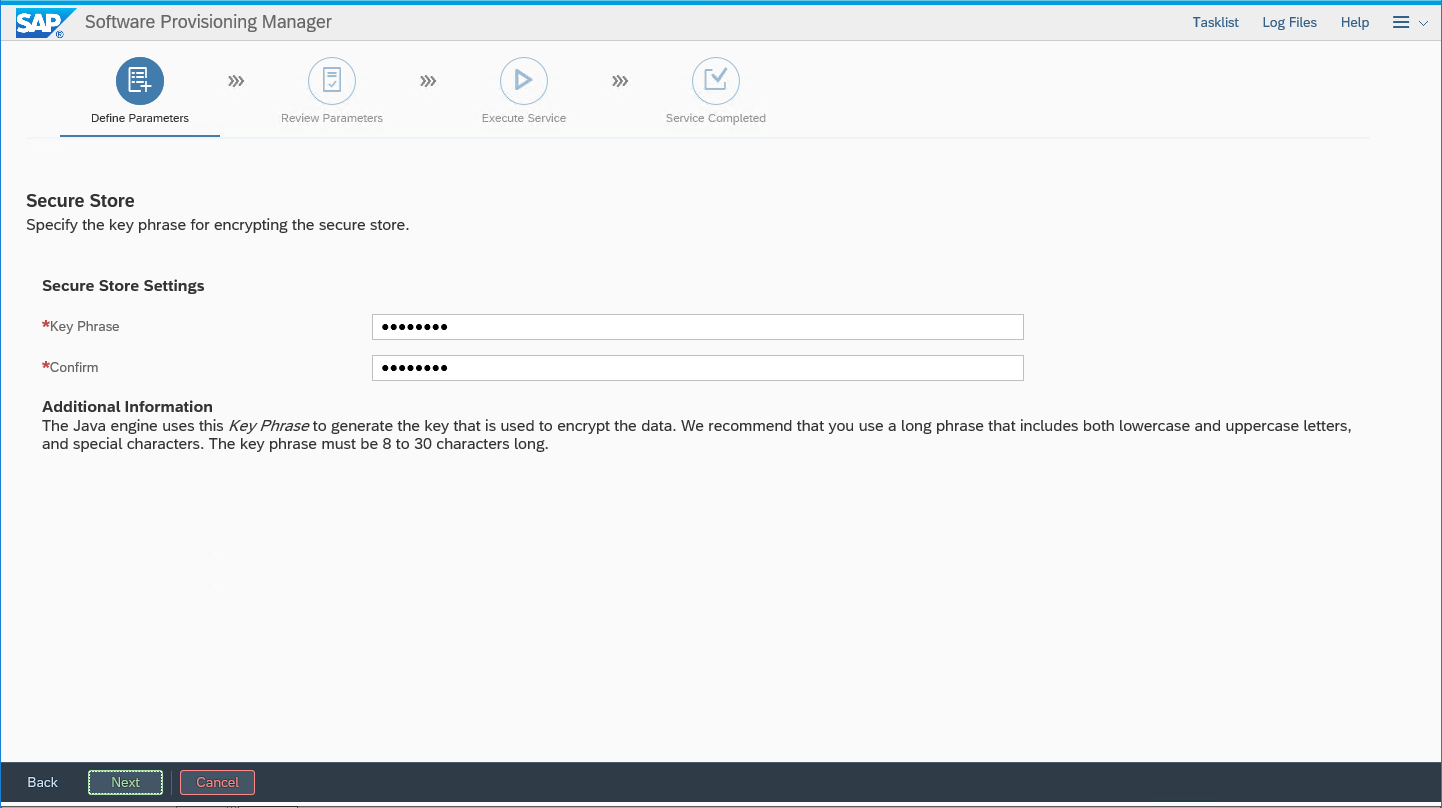
Task: Click the Define Parameters label
Action: (140, 118)
